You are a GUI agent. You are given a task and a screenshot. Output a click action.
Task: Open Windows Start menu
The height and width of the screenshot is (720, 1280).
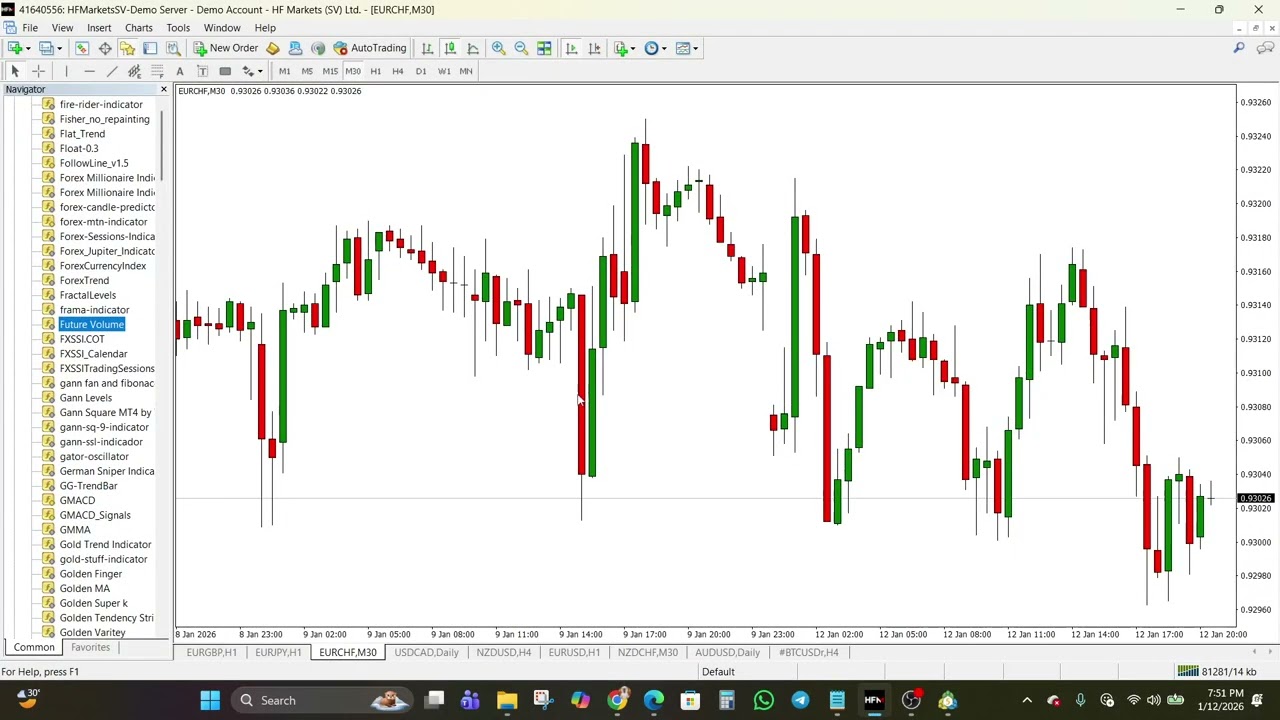tap(210, 700)
